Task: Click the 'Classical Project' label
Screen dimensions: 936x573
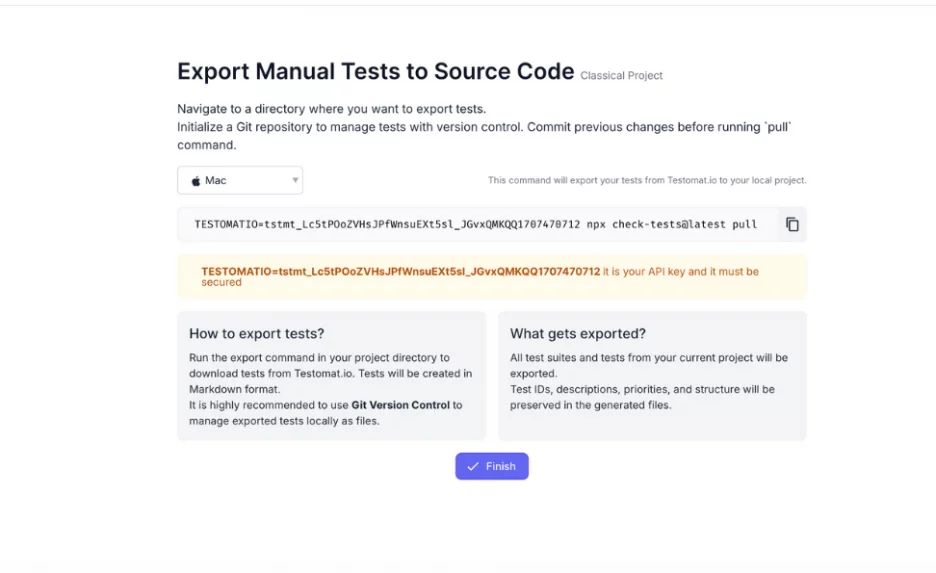Action: click(x=621, y=76)
